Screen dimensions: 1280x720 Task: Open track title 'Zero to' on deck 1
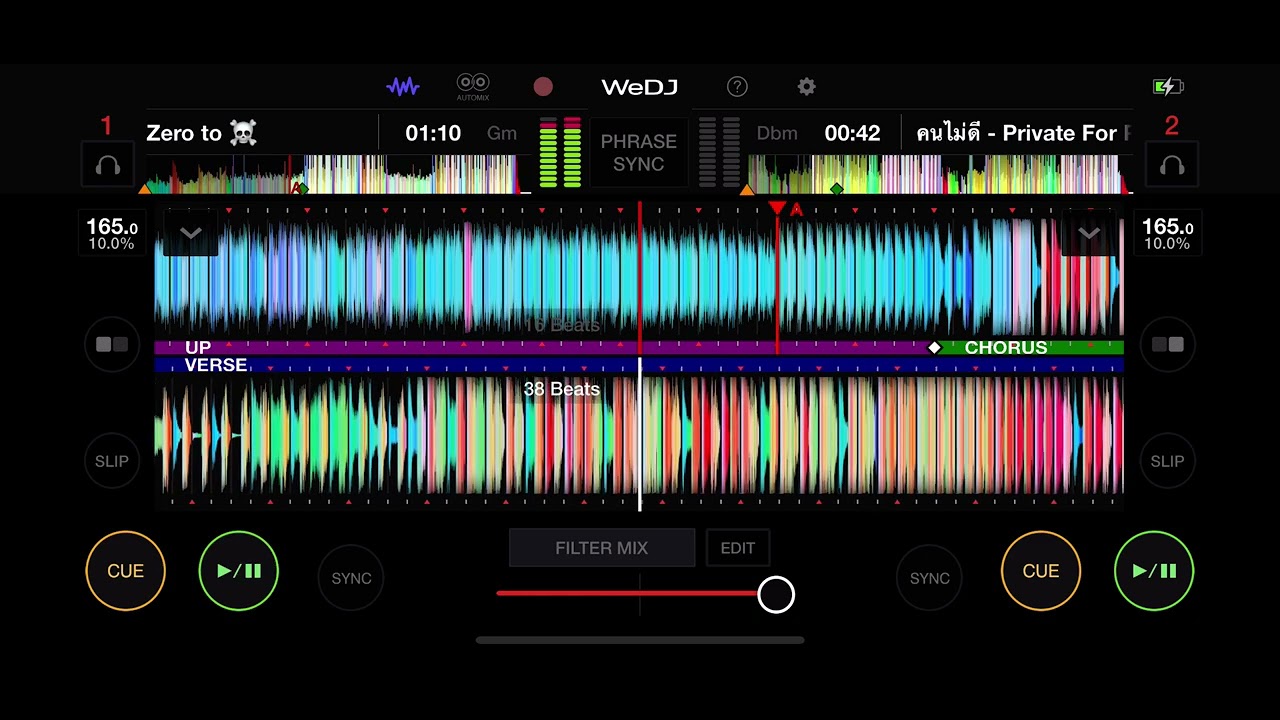pos(202,133)
